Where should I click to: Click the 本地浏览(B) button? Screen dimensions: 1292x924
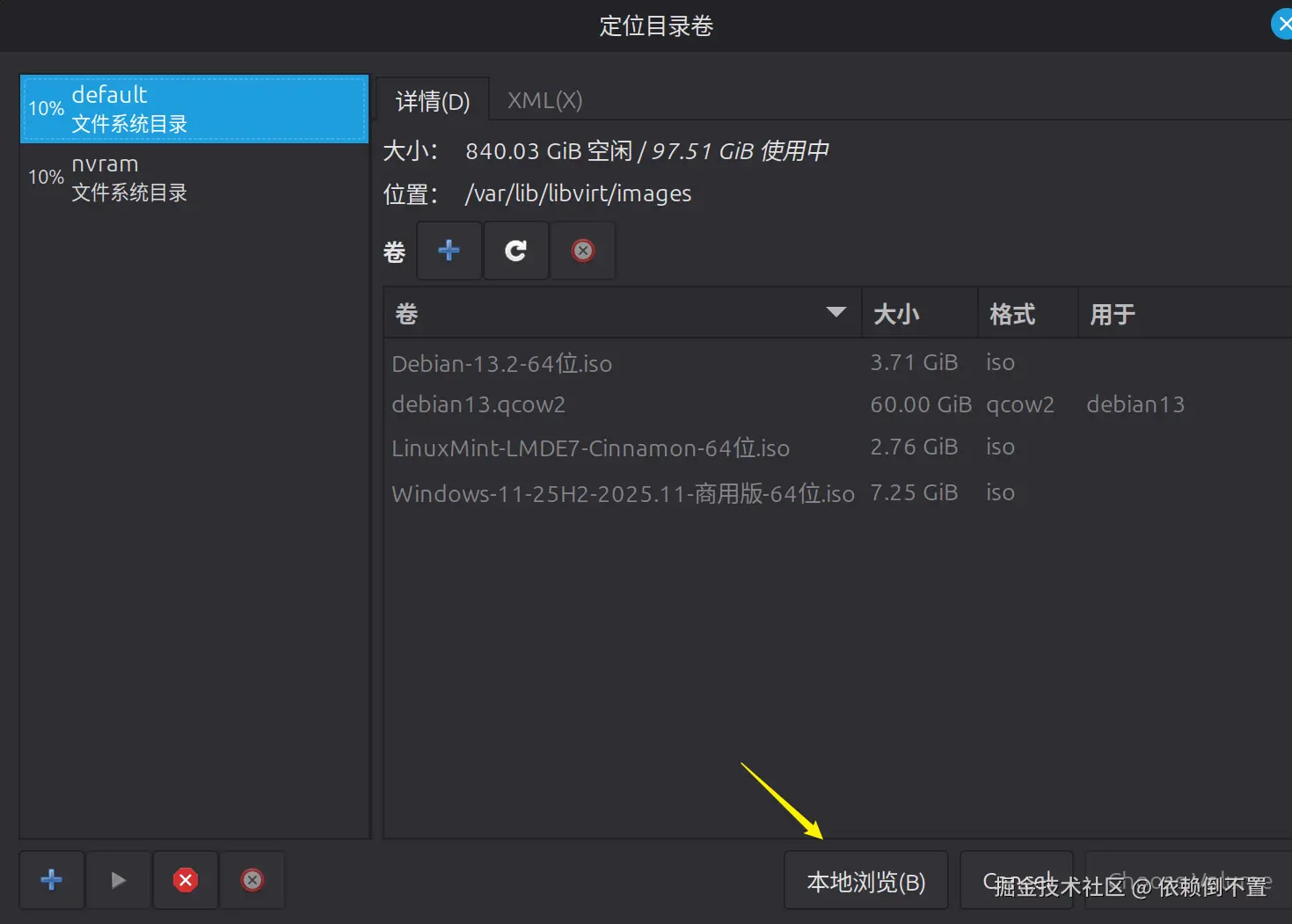point(866,881)
